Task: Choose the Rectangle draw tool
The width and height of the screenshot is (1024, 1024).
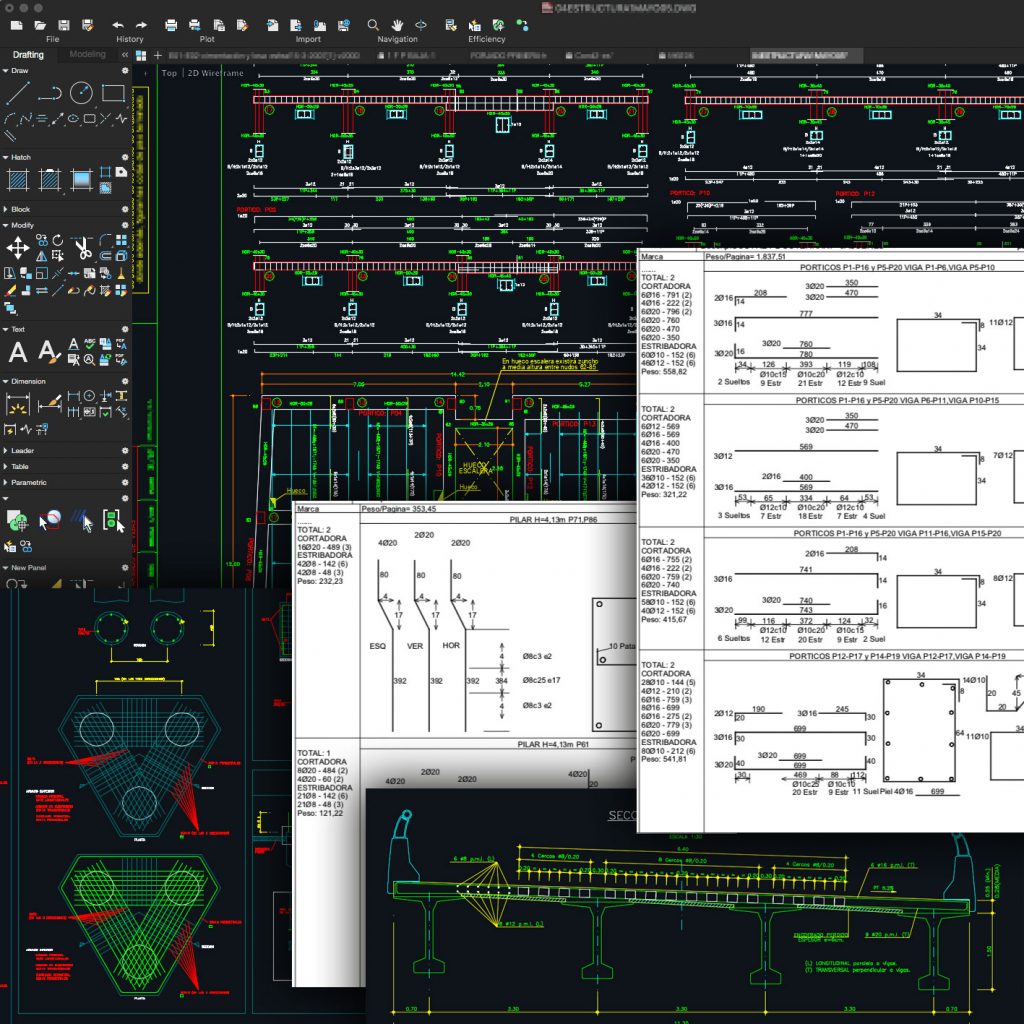Action: click(113, 94)
